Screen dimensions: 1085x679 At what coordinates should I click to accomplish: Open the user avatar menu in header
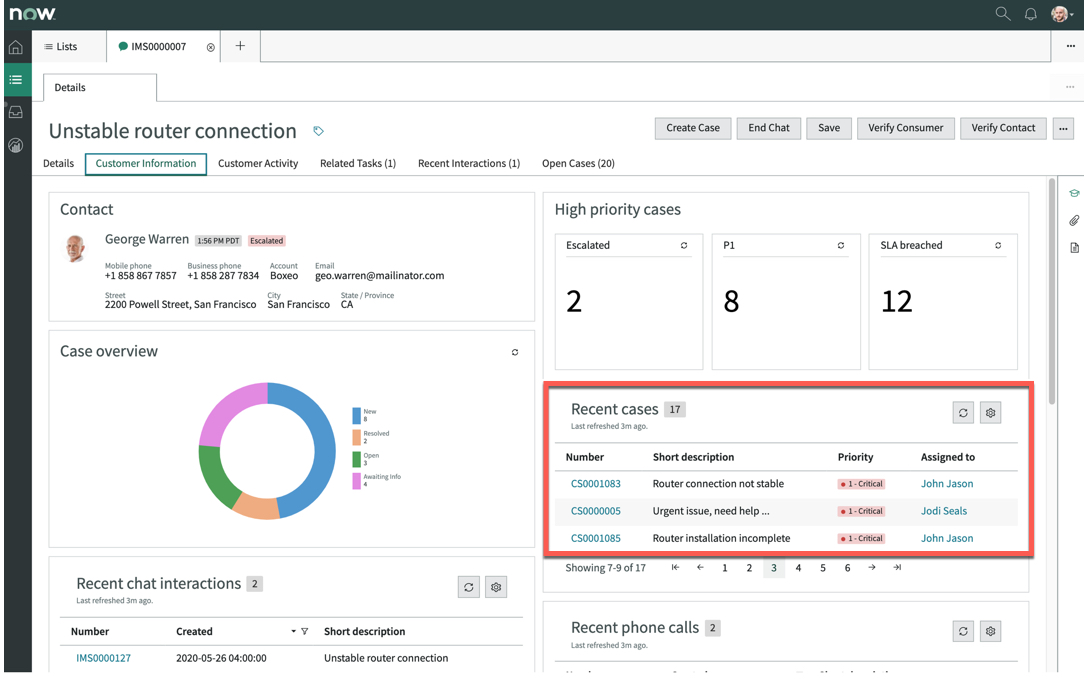coord(1062,14)
